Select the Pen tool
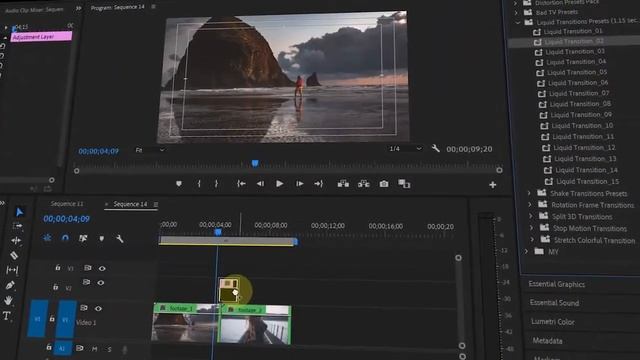 pyautogui.click(x=10, y=285)
